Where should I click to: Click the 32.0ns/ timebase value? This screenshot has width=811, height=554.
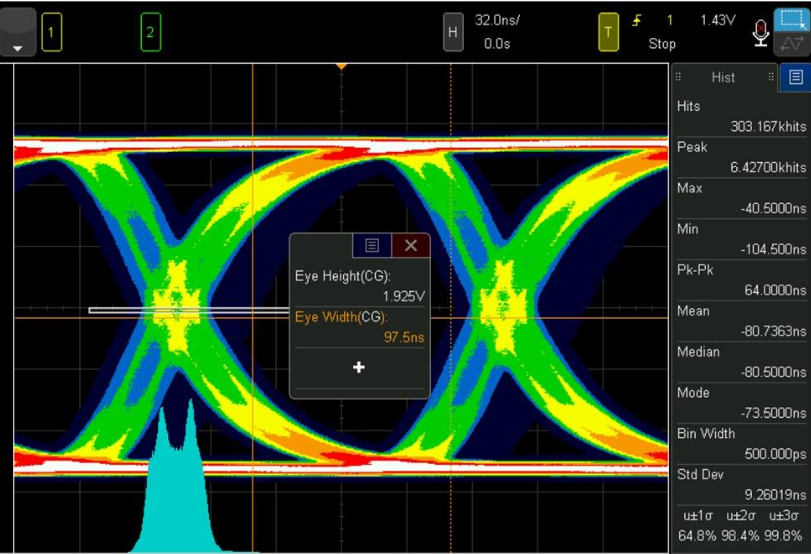(495, 19)
